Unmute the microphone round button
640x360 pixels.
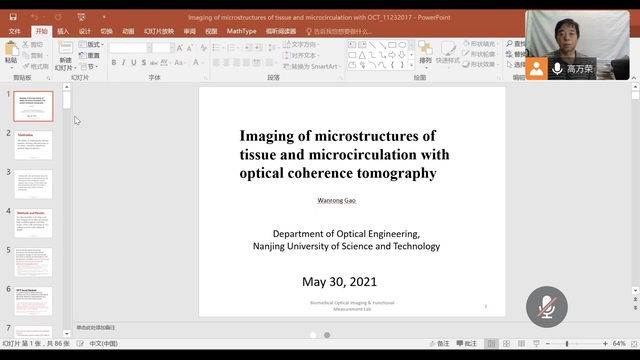pyautogui.click(x=547, y=307)
